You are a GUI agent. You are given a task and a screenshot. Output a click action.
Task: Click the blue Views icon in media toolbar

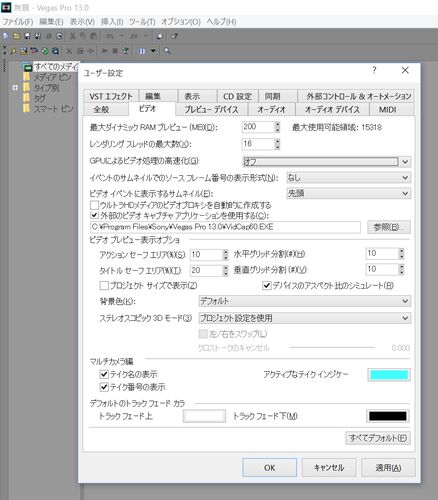tap(141, 51)
